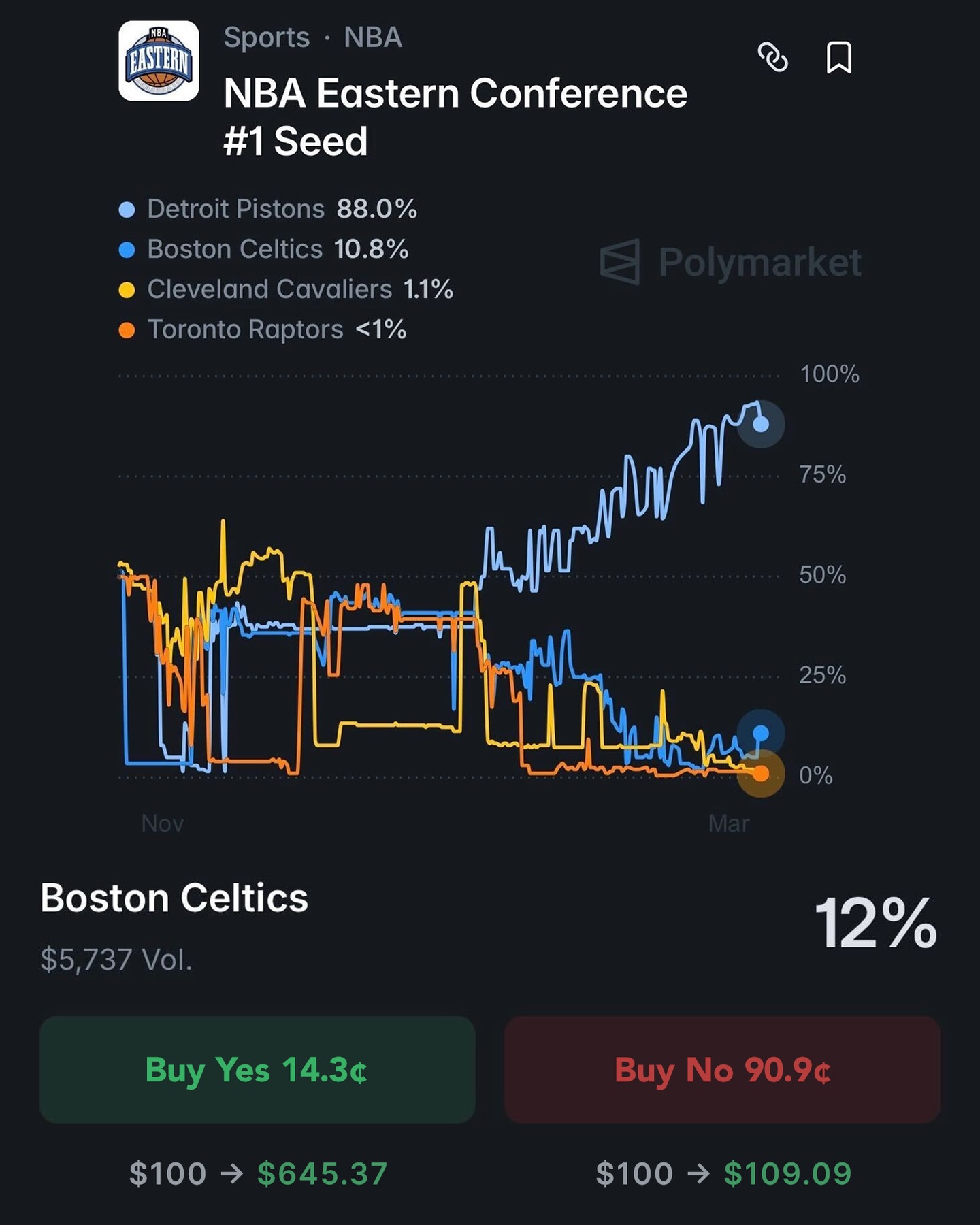This screenshot has height=1225, width=980.
Task: Click the Boston Celtics outcome heading
Action: 174,898
